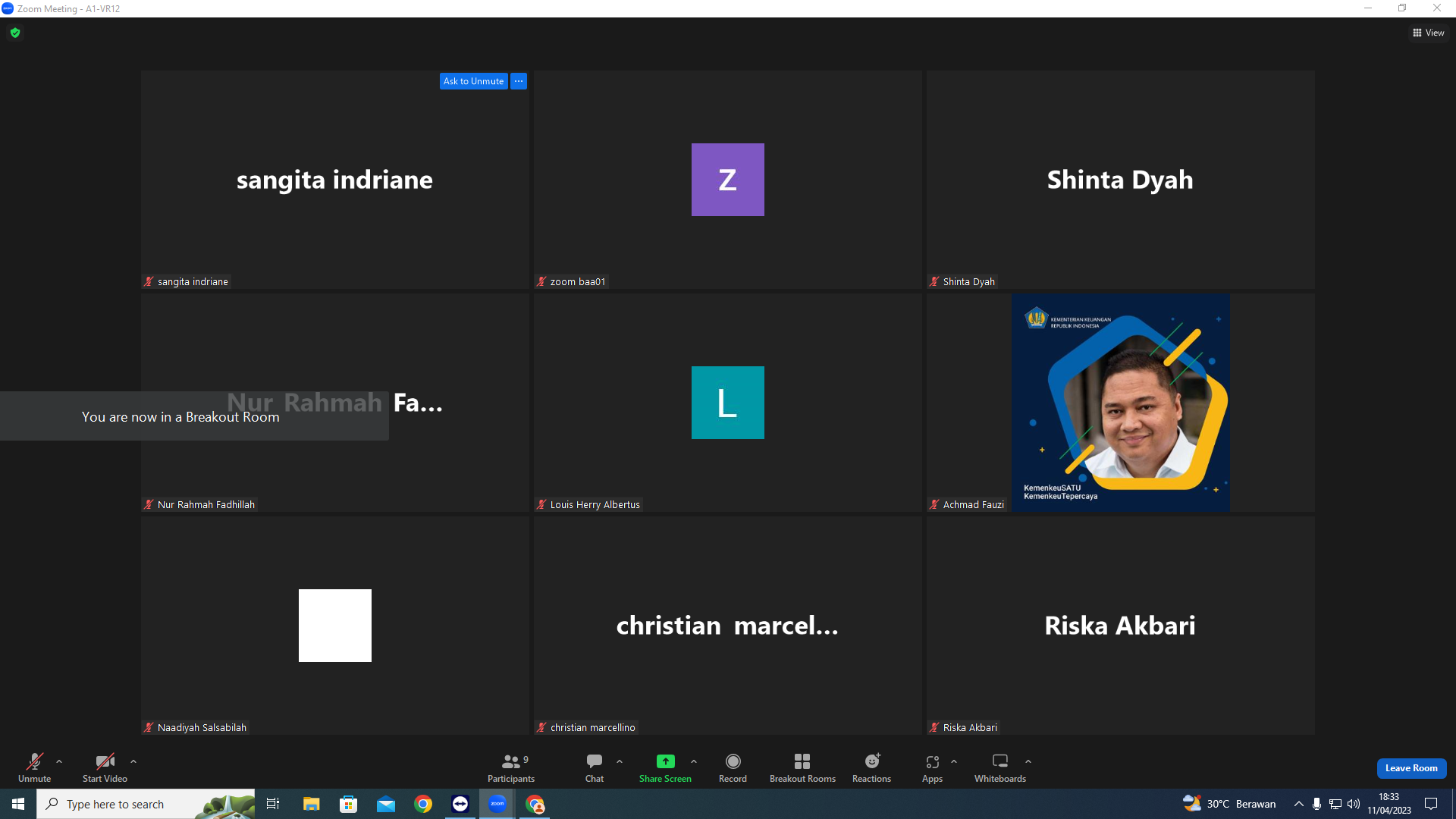This screenshot has height=819, width=1456.
Task: Open File Explorer from the taskbar
Action: click(311, 804)
